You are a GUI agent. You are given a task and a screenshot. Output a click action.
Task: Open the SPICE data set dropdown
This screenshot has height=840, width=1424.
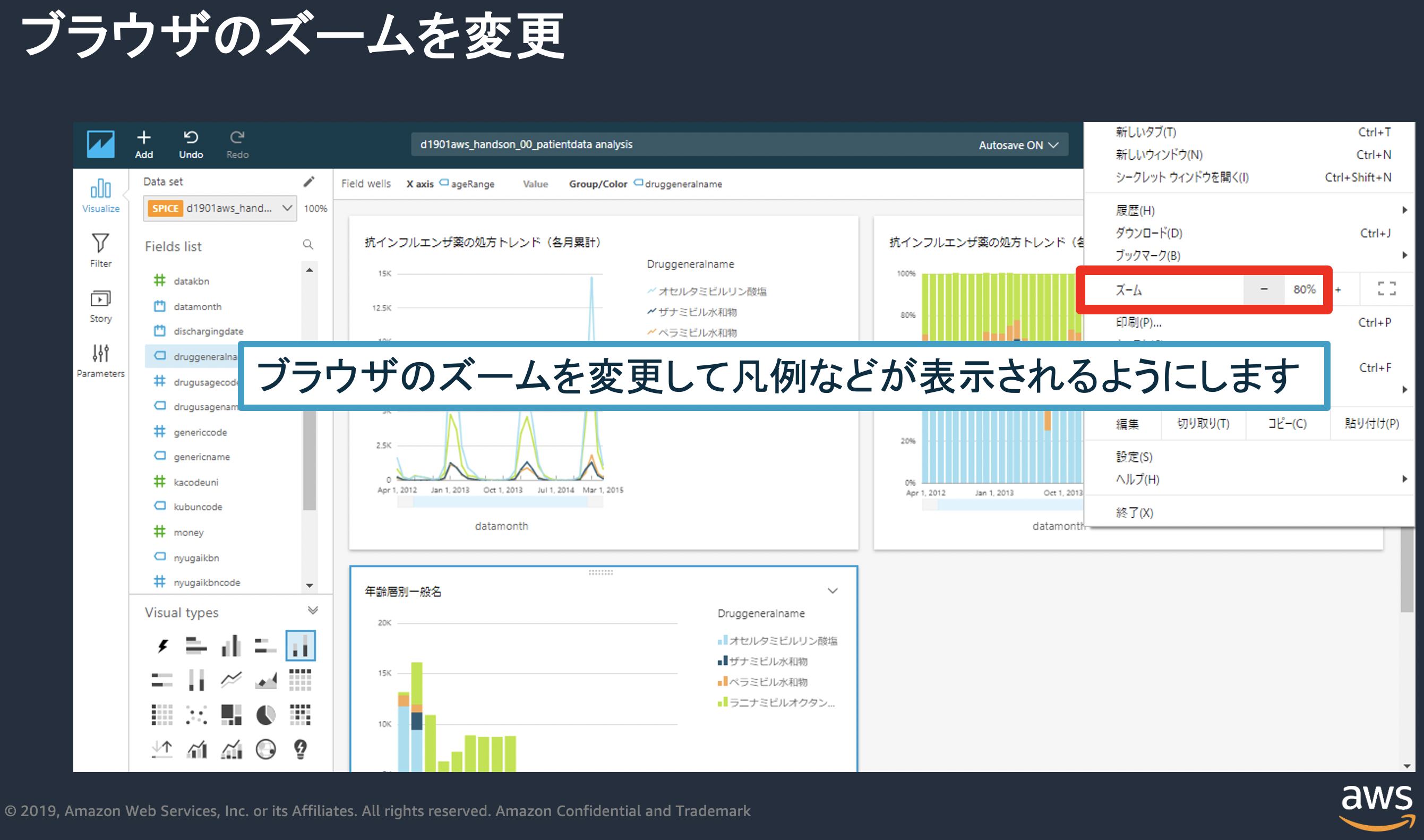coord(220,208)
